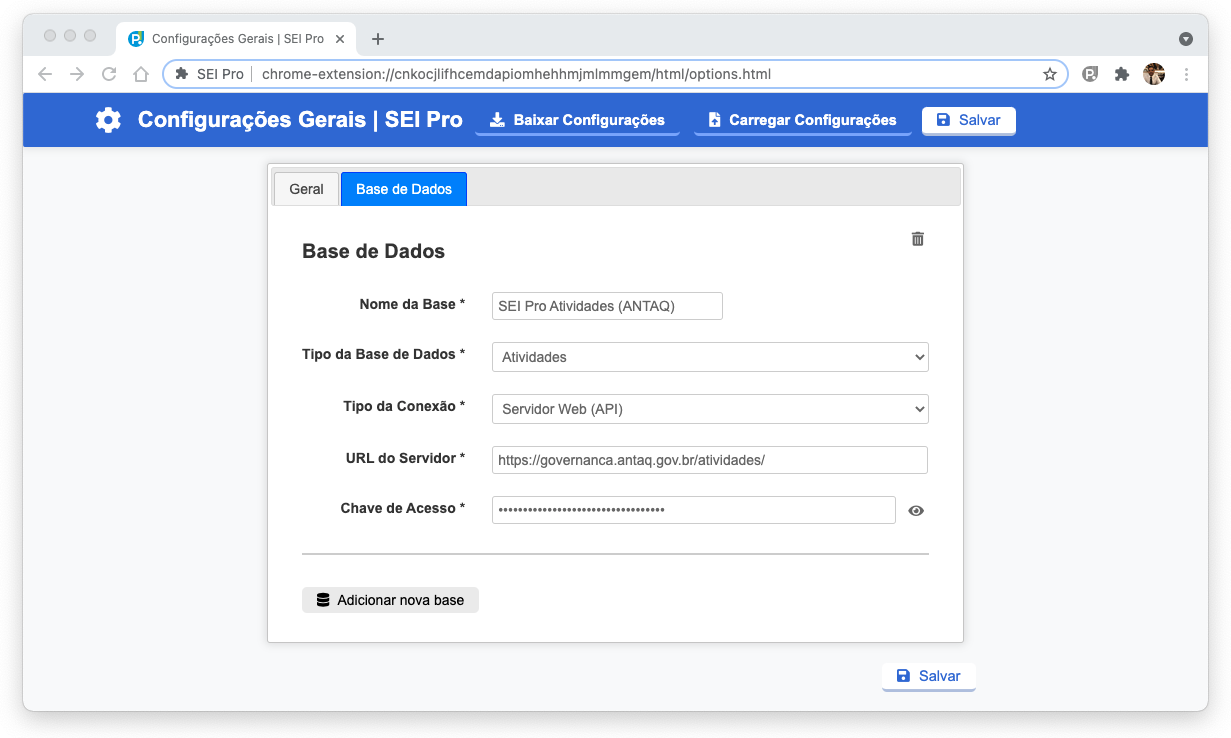Open the Chrome three-dot menu

(1186, 74)
